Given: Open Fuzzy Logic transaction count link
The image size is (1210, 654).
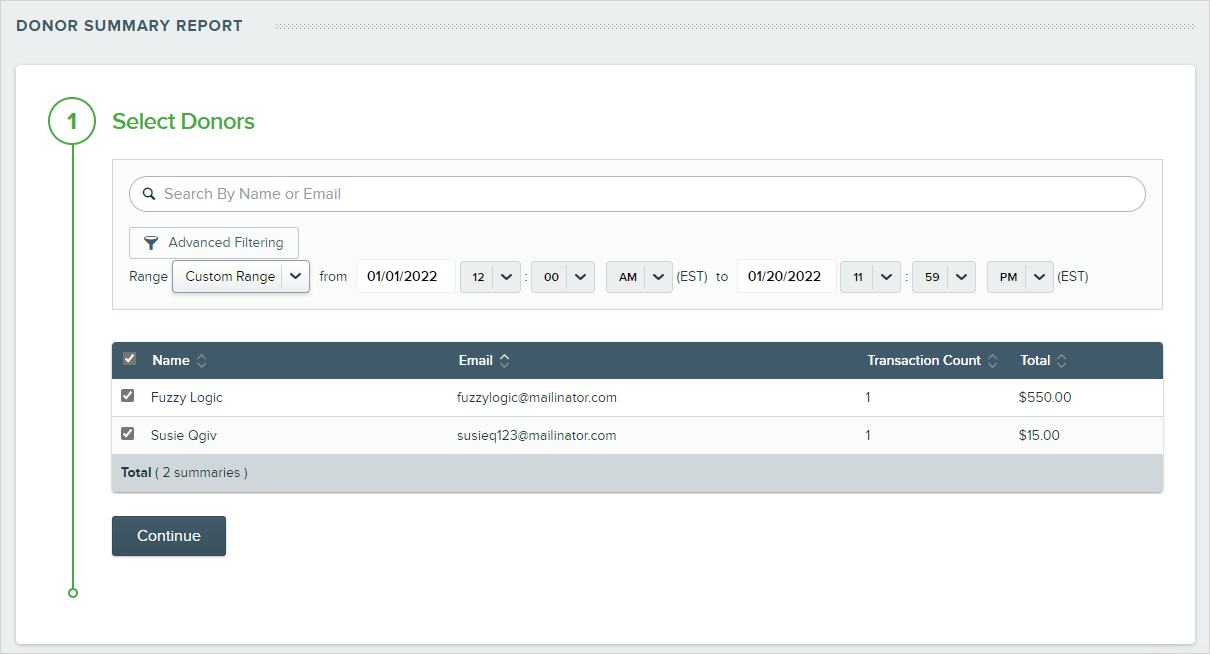Looking at the screenshot, I should click(868, 397).
